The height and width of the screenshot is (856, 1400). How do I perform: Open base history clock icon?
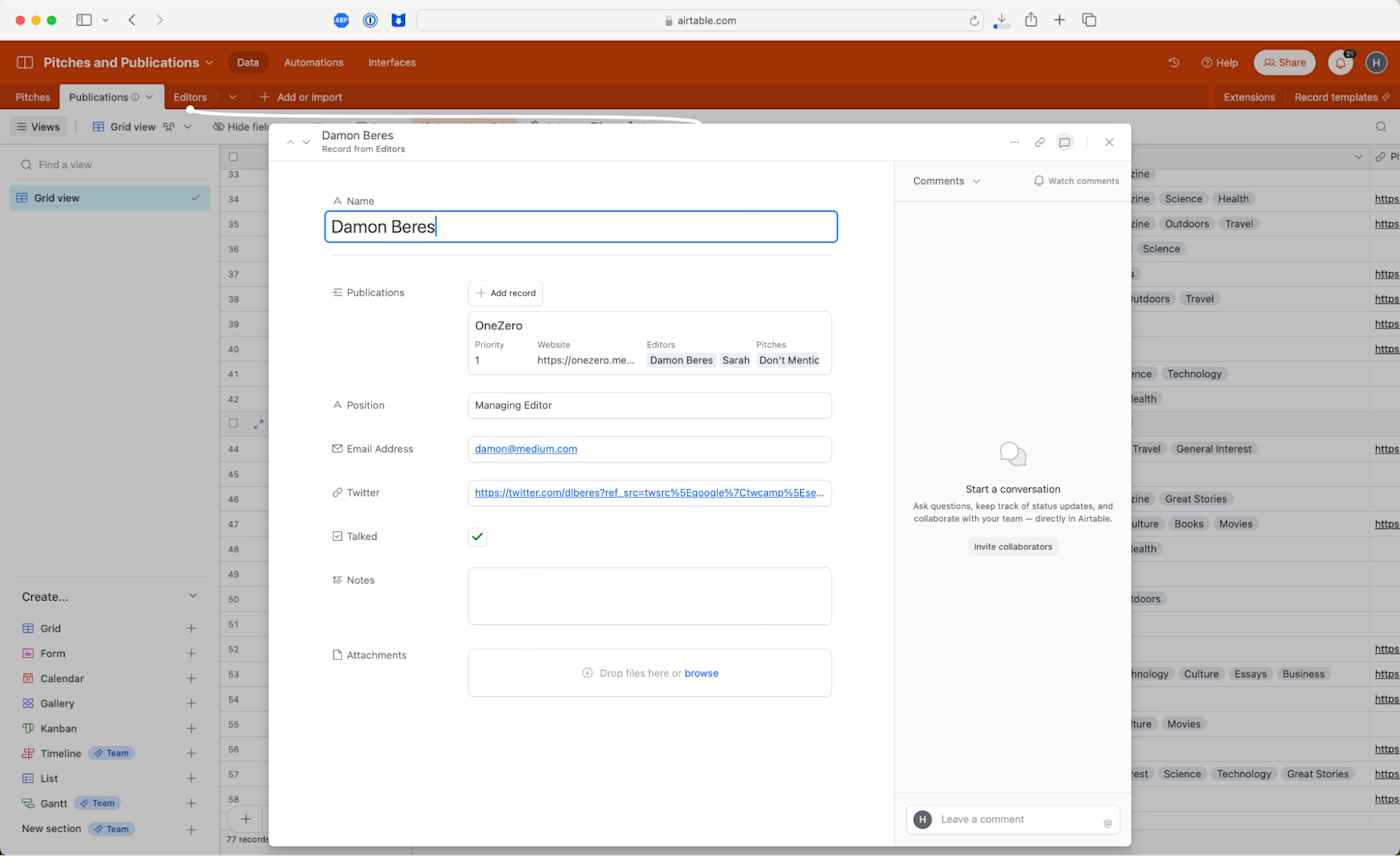1174,62
